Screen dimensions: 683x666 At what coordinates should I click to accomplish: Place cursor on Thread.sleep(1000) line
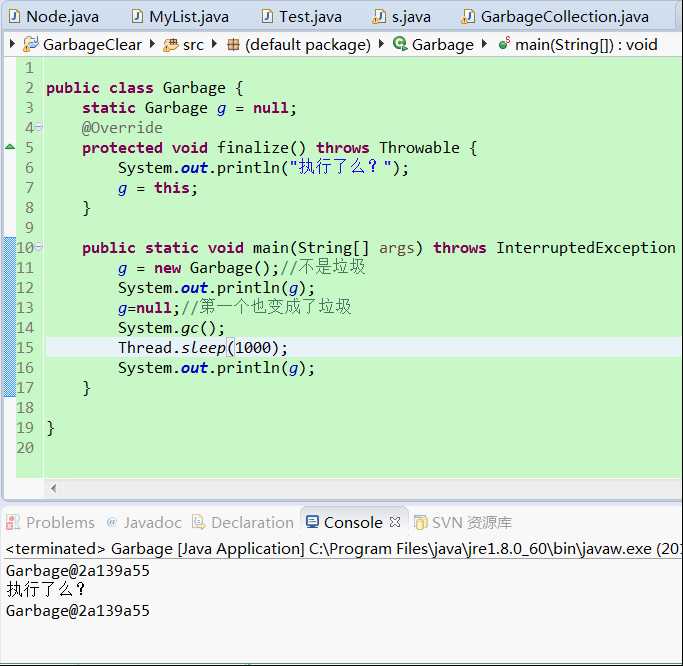pos(203,348)
